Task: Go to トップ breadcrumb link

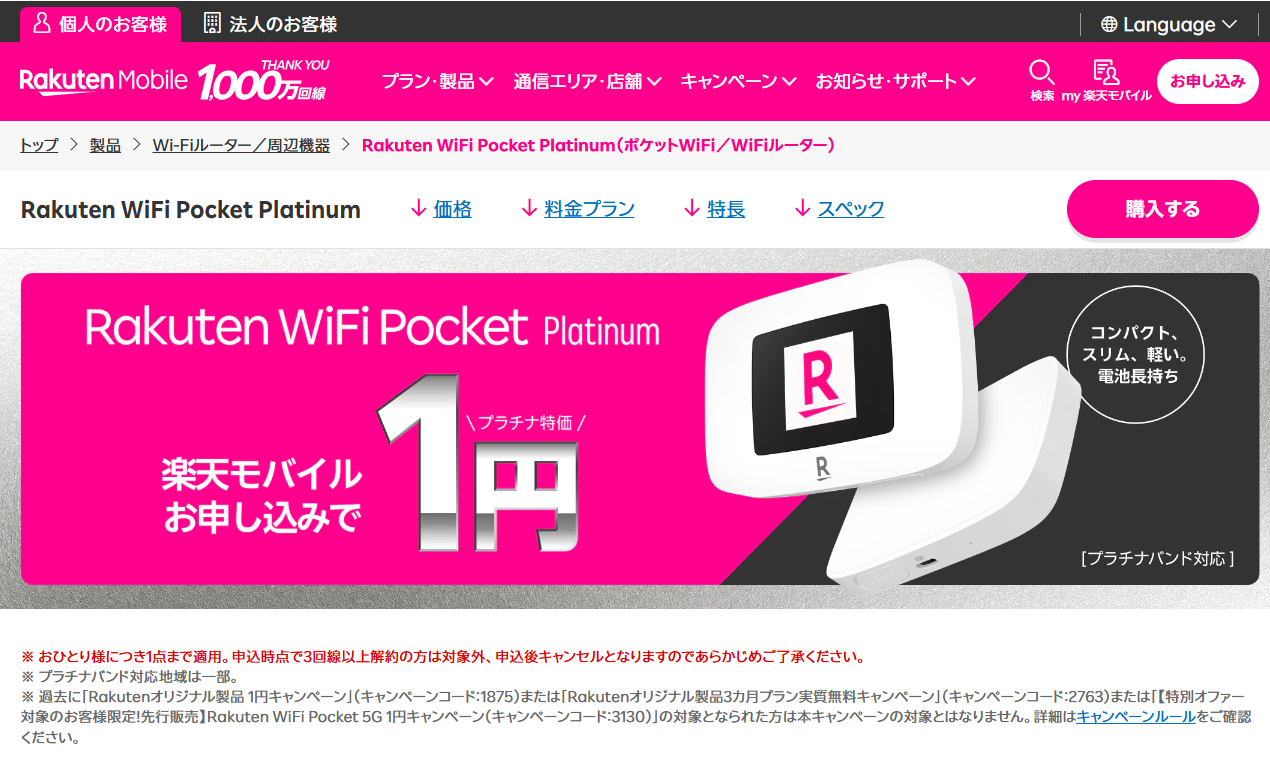Action: [39, 145]
